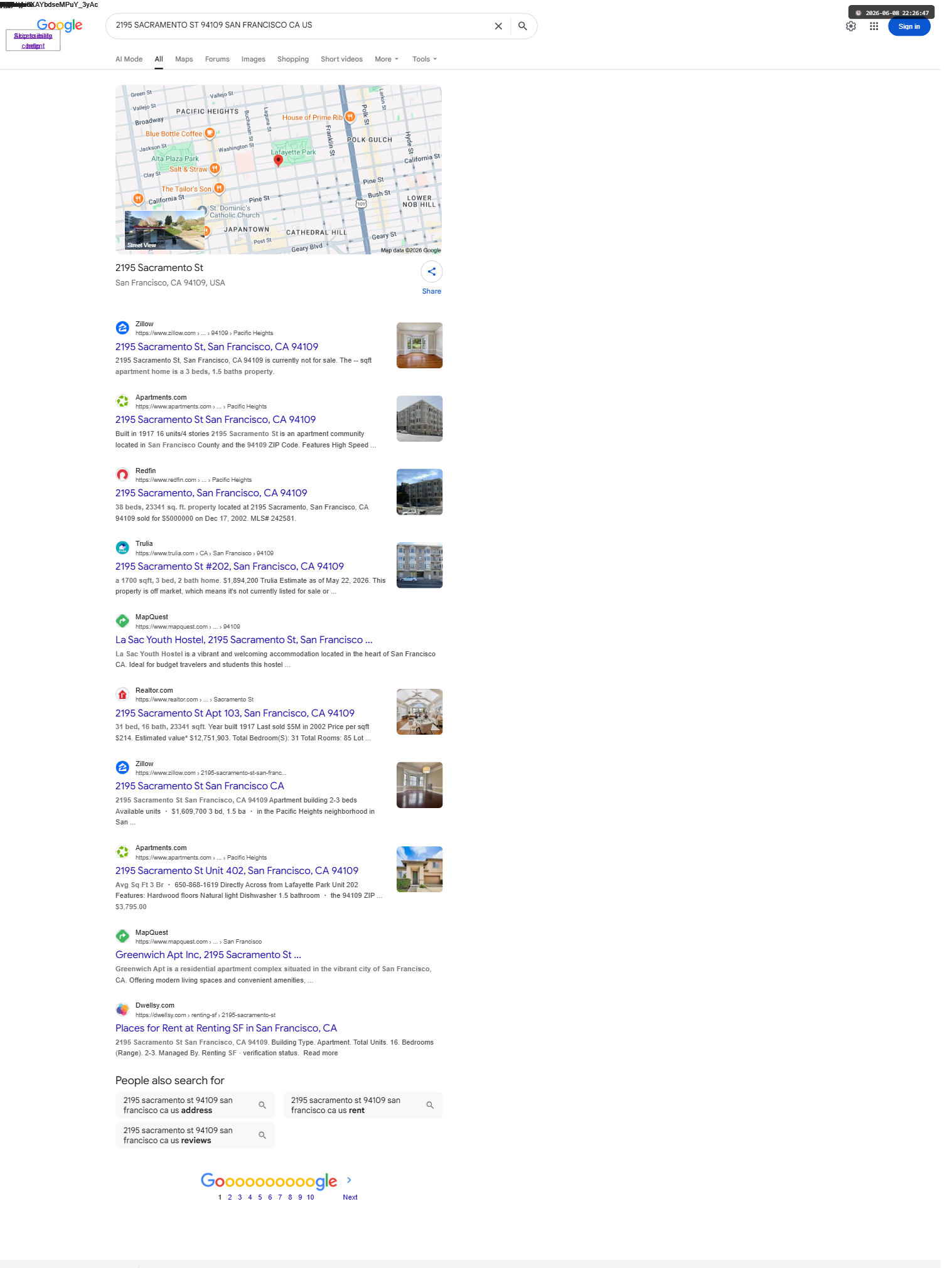This screenshot has height=1268, width=952.
Task: Click the Share label under the share icon
Action: pyautogui.click(x=432, y=291)
